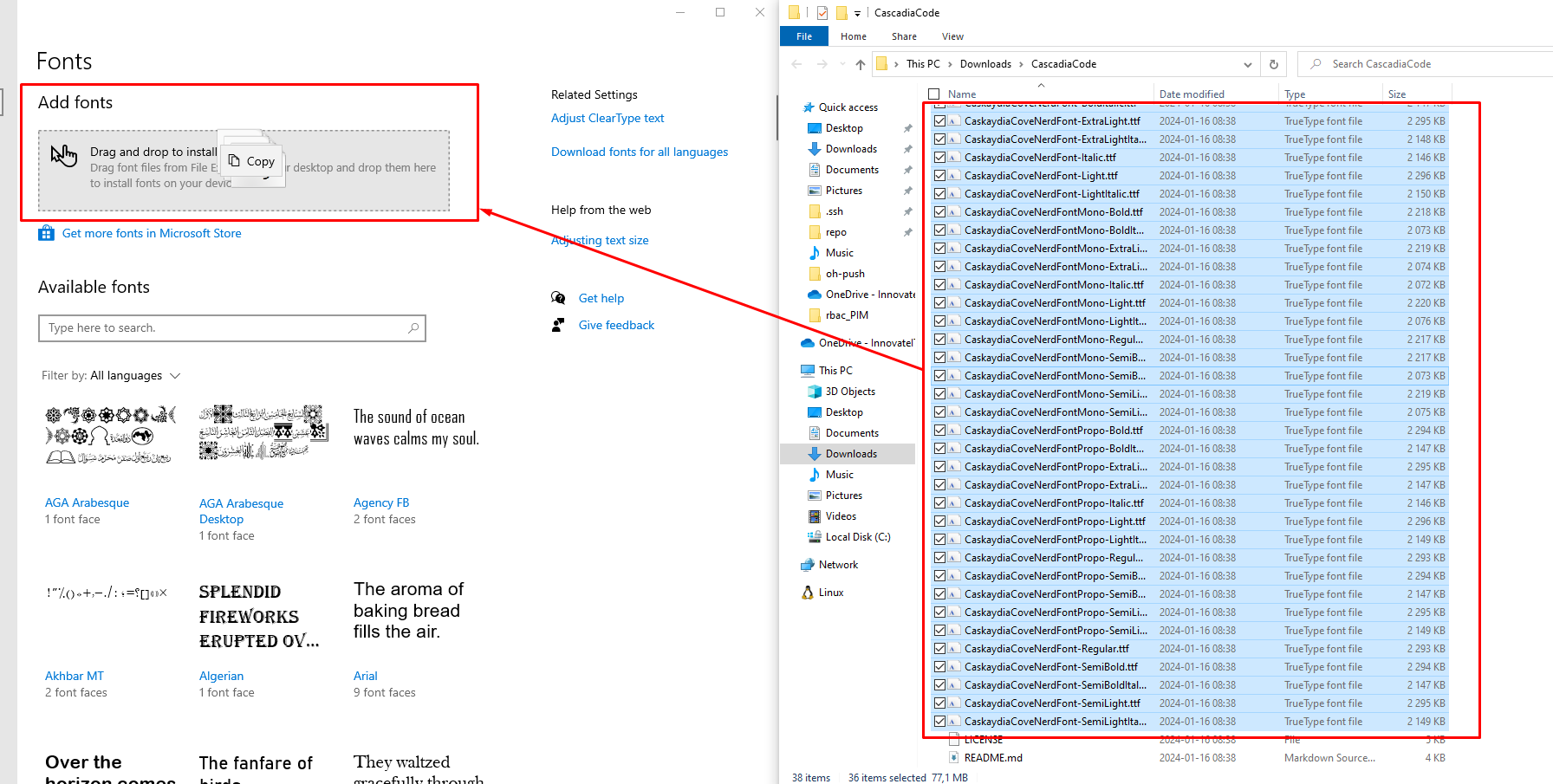
Task: Click chevron after This PC in breadcrumb
Action: 950,64
